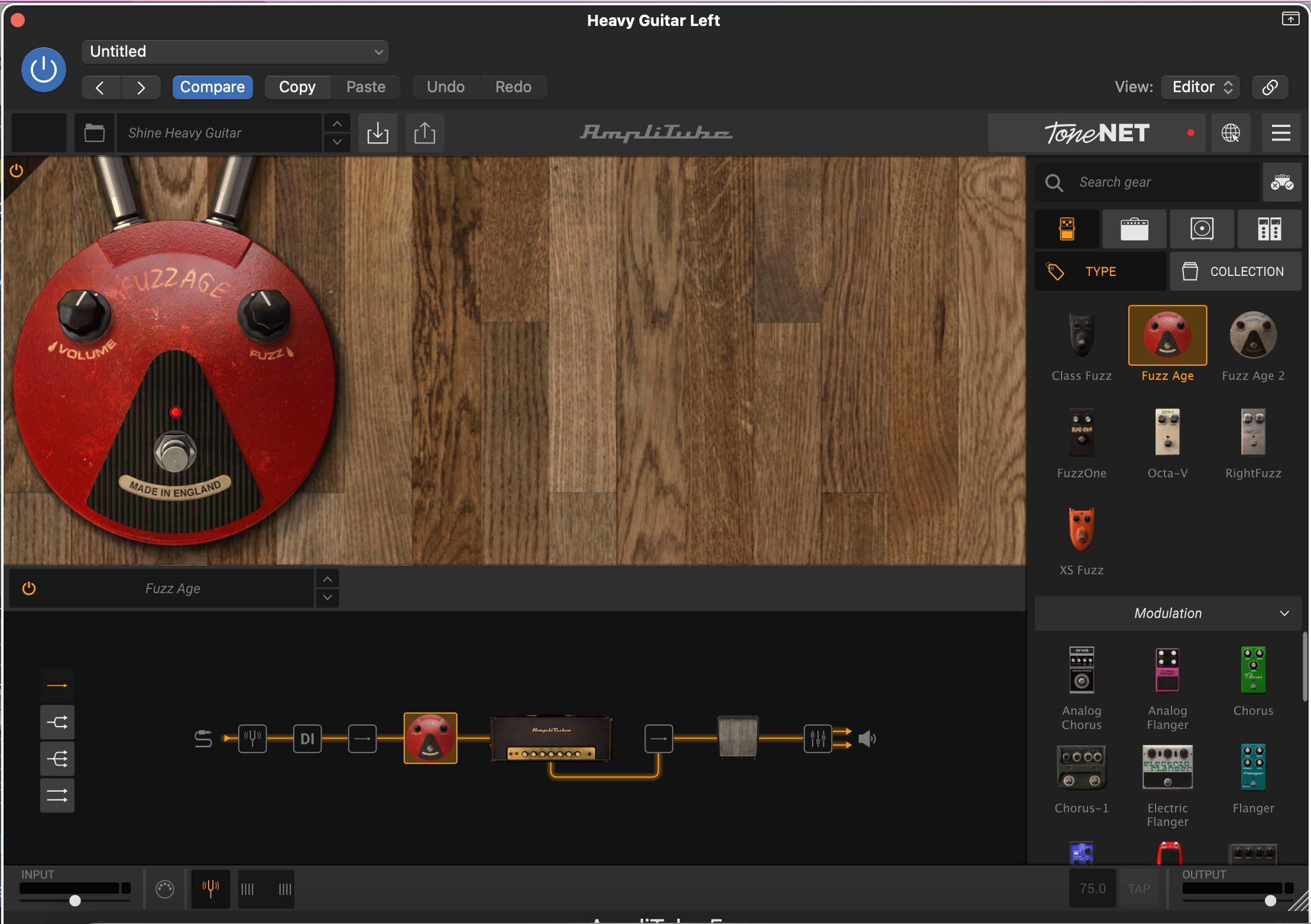Viewport: 1311px width, 924px height.
Task: Select next gear with the Fuzz Age down arrow
Action: [x=327, y=597]
